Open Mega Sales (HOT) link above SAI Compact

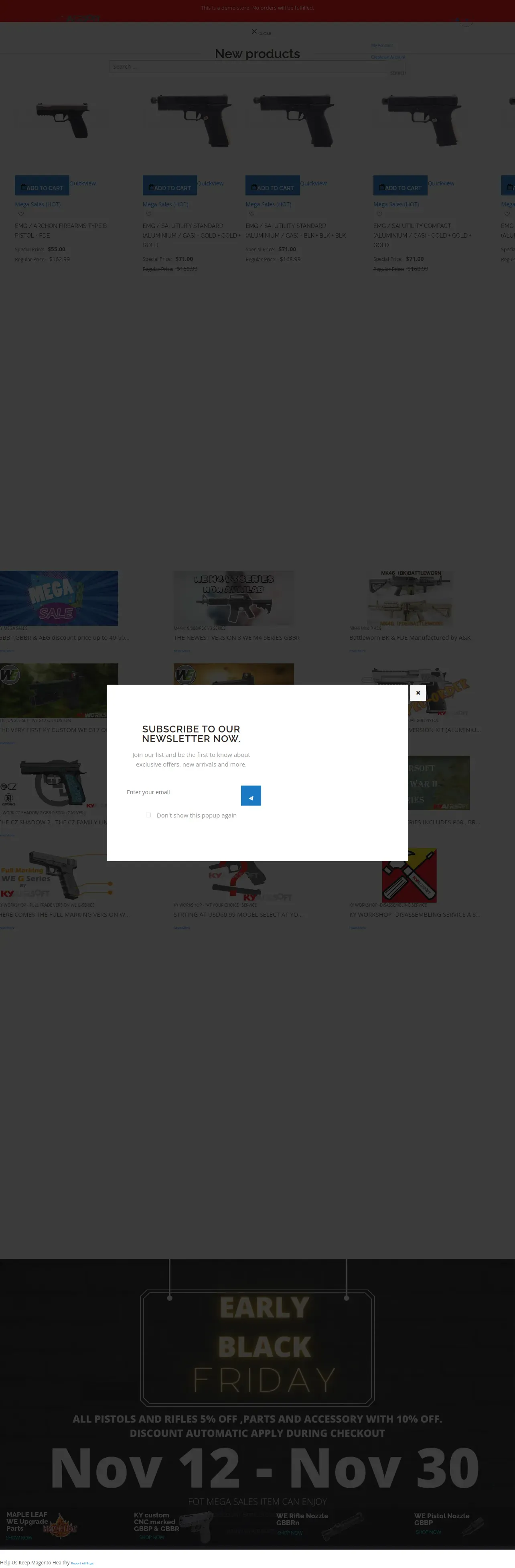coord(396,205)
